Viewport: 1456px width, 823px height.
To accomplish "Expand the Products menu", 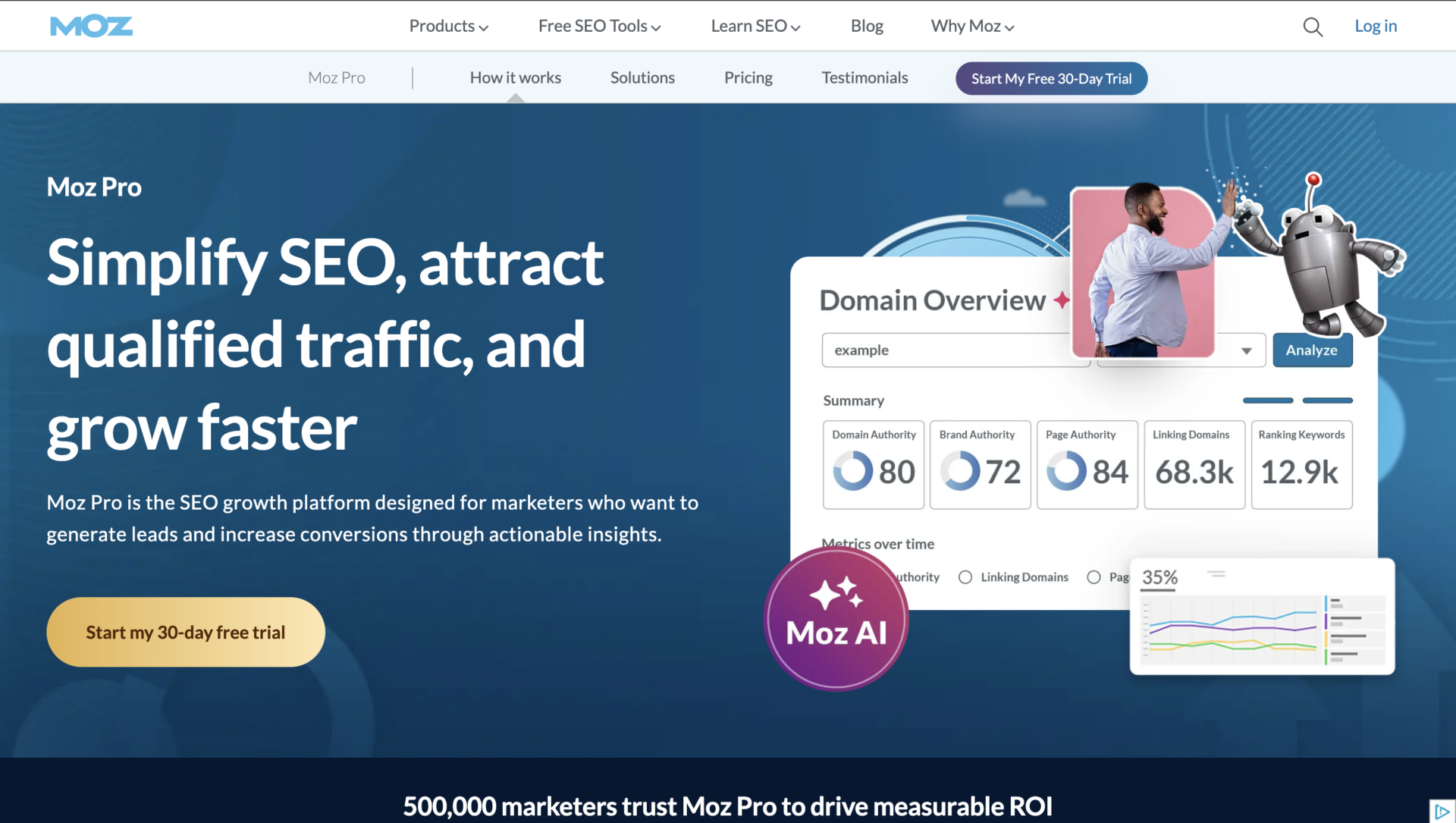I will click(x=449, y=27).
